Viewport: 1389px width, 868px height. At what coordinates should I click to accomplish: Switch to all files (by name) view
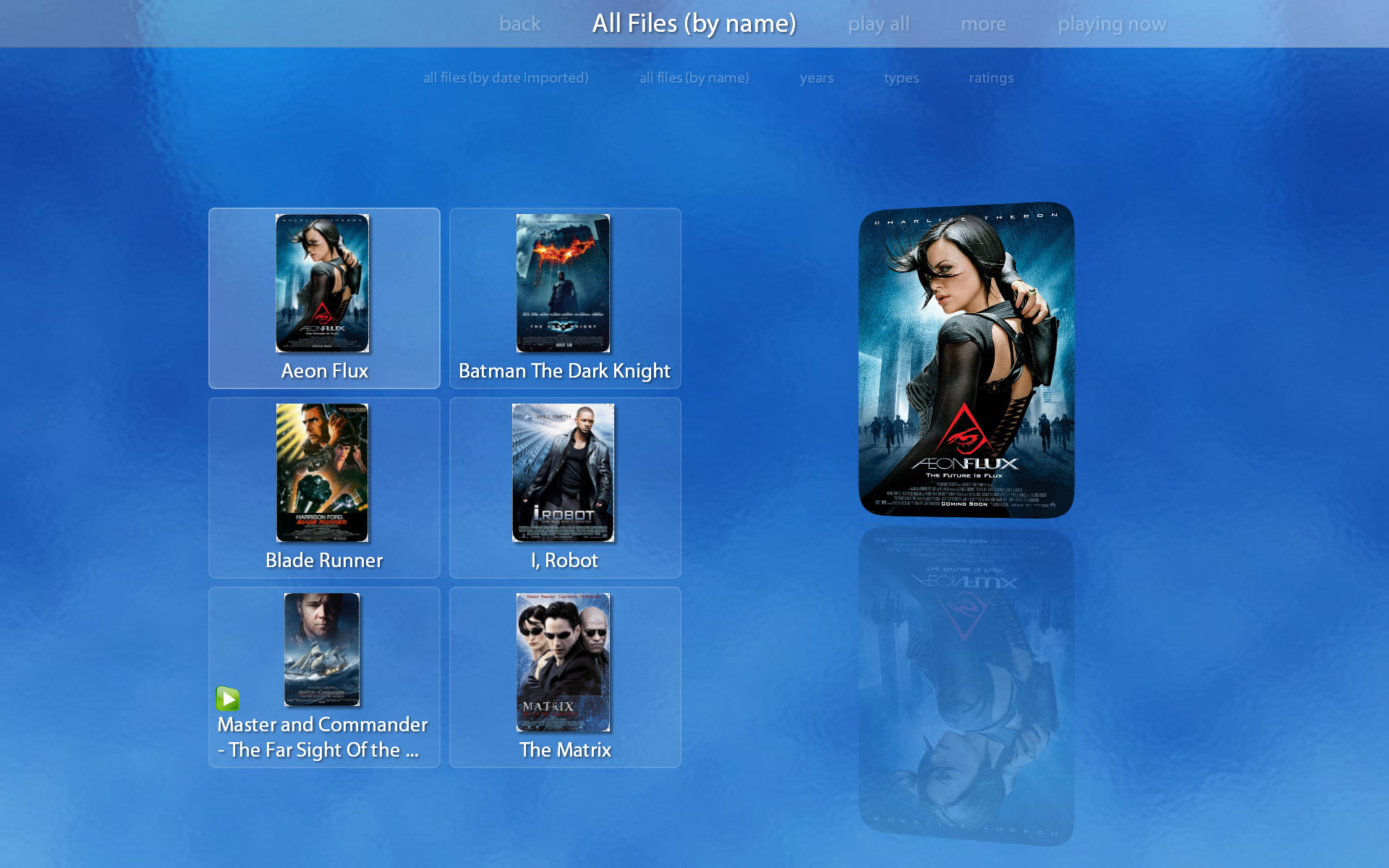pos(694,77)
